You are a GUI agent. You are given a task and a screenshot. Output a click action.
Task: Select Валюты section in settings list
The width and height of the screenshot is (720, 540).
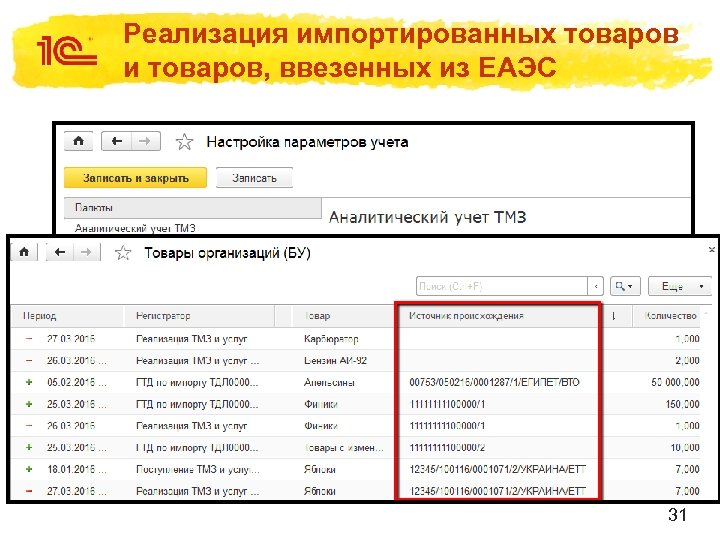(x=192, y=208)
